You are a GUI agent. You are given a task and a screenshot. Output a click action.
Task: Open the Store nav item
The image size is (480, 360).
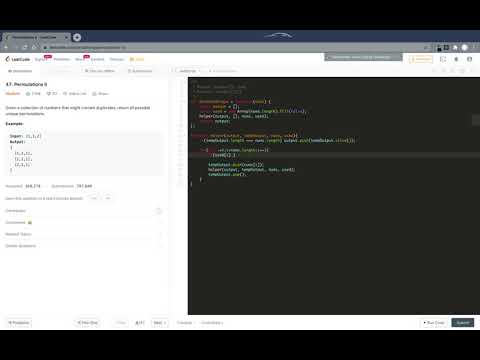(x=137, y=59)
